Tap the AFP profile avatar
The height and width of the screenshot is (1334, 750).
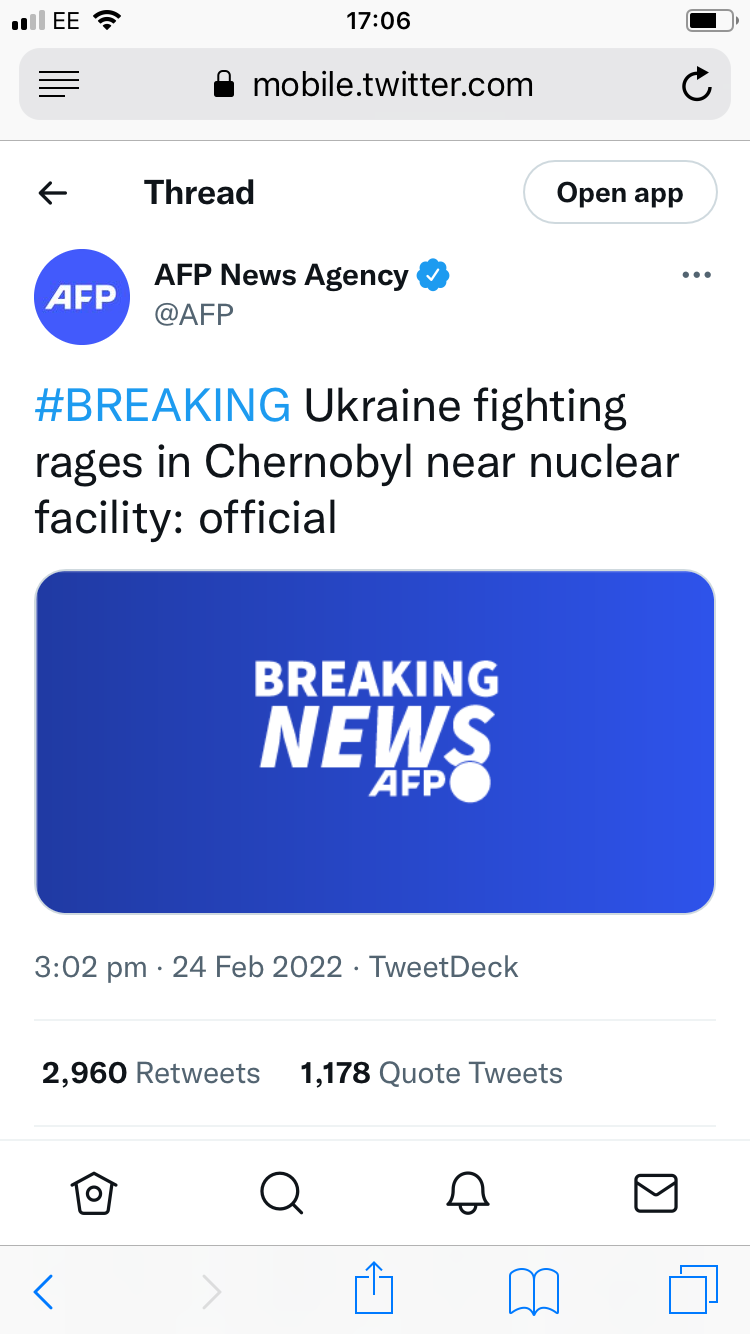coord(82,297)
